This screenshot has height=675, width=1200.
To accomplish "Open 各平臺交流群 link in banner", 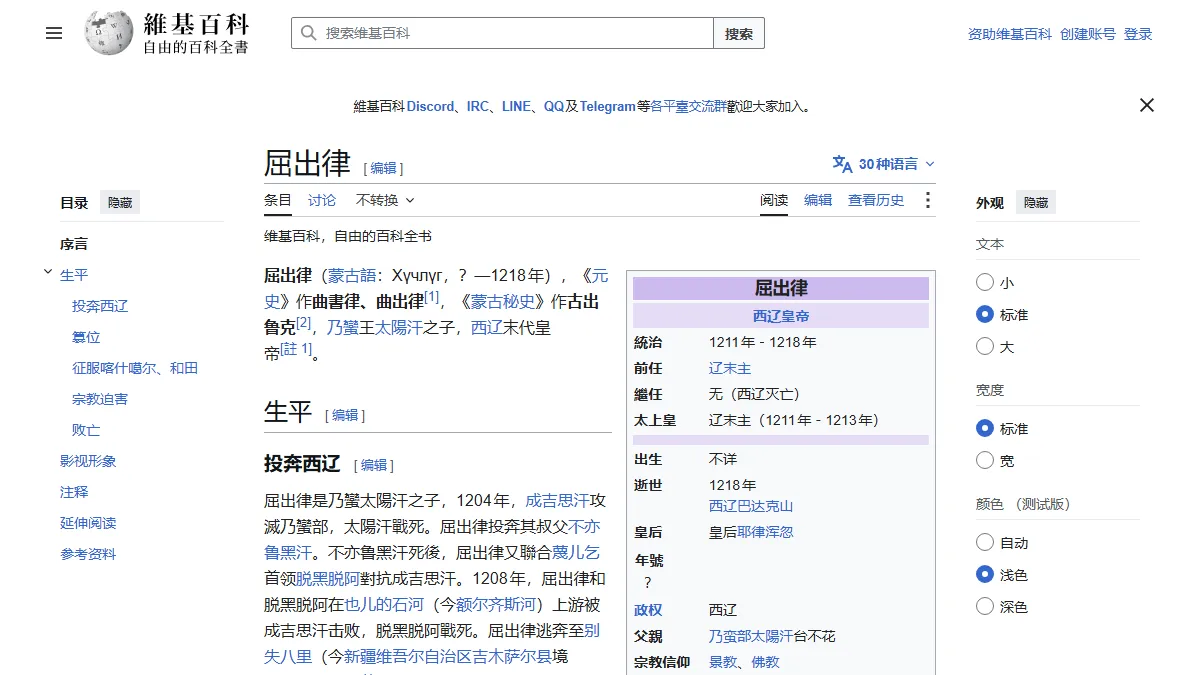I will 688,106.
